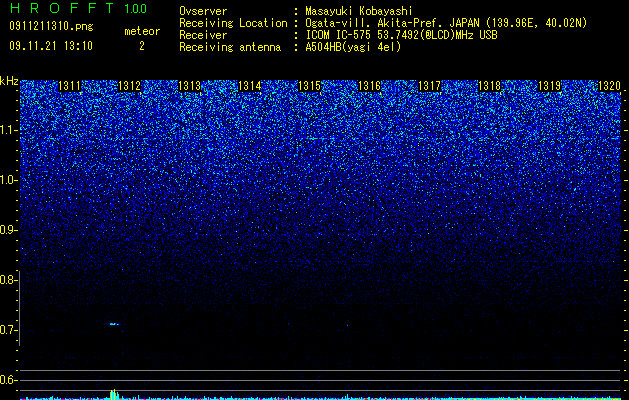
Task: Select the 0911211310.png filename label
Action: (x=51, y=26)
